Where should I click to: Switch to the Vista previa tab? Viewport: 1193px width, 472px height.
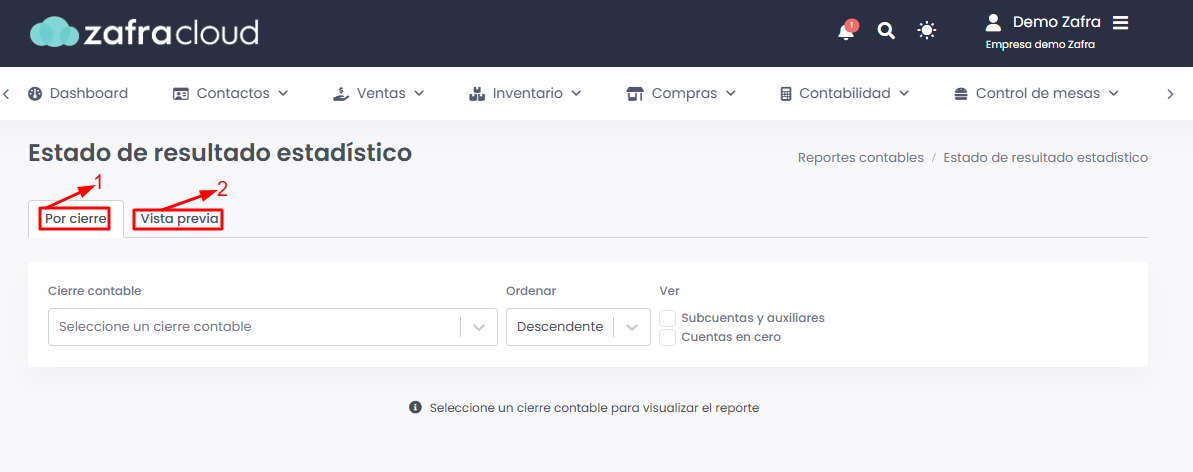[x=179, y=219]
